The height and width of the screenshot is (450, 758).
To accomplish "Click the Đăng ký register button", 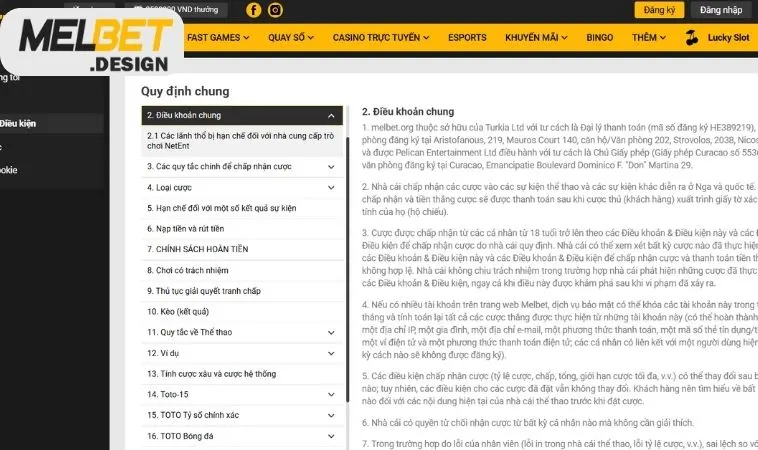I will coord(659,10).
